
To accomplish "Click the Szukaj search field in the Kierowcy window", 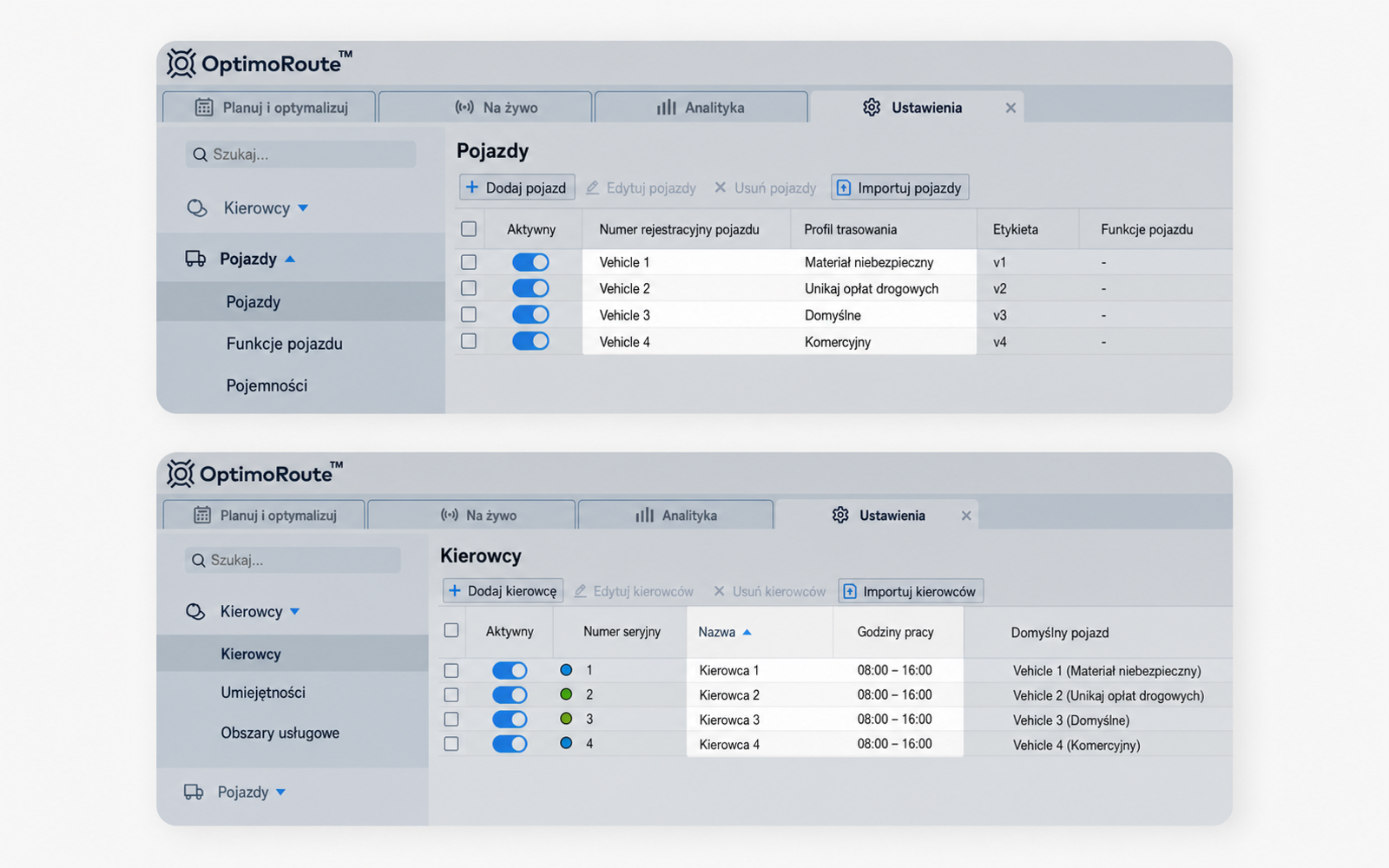I will coord(293,560).
